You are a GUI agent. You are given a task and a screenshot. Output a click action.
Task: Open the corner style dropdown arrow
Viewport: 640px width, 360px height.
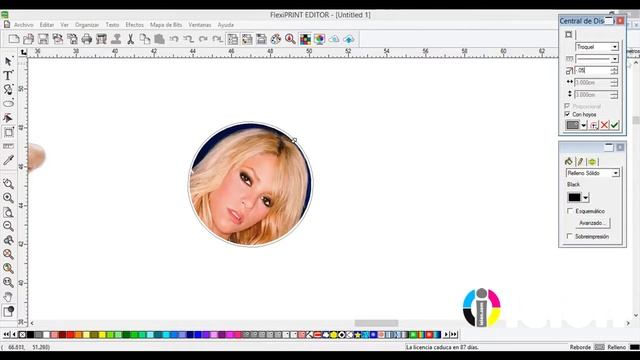coord(584,125)
